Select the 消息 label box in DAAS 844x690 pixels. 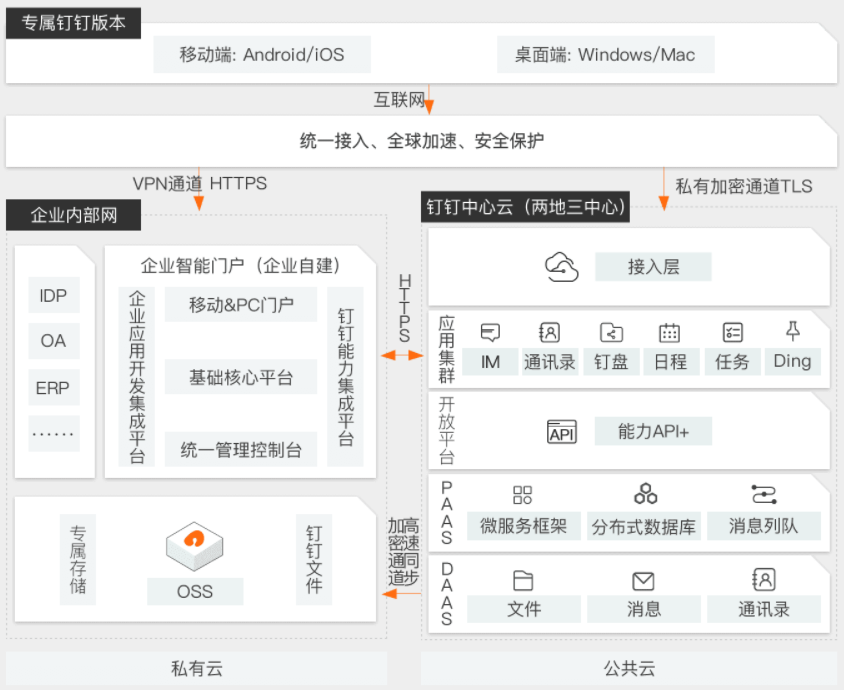pos(644,609)
